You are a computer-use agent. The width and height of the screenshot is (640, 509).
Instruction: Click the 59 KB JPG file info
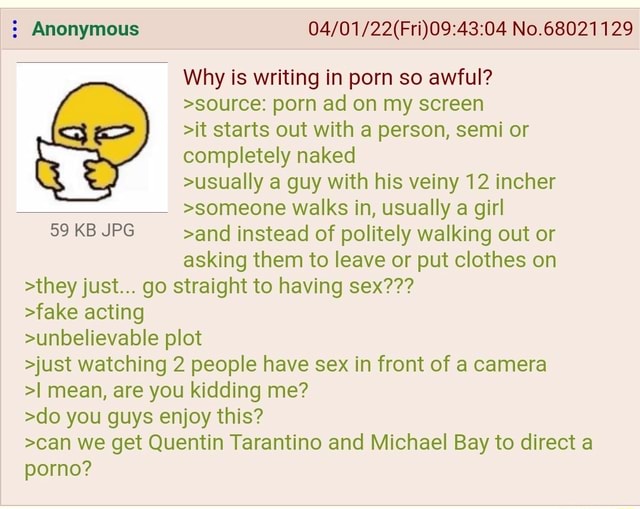tap(92, 230)
